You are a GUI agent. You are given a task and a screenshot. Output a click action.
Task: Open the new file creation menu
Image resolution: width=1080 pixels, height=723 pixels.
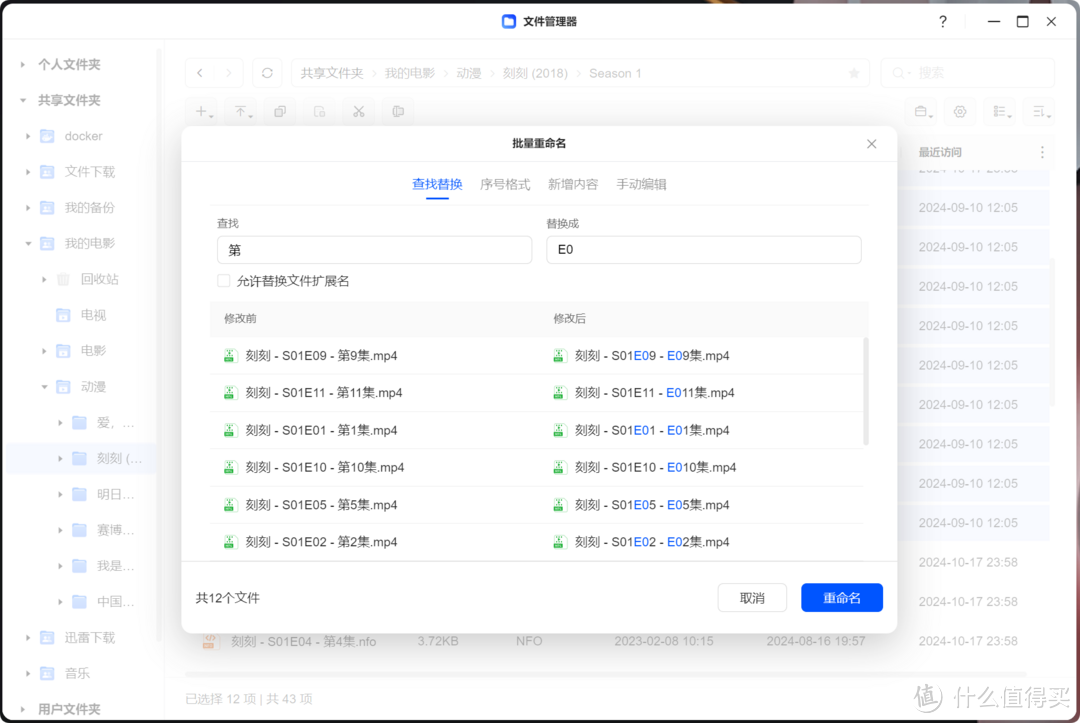click(202, 111)
